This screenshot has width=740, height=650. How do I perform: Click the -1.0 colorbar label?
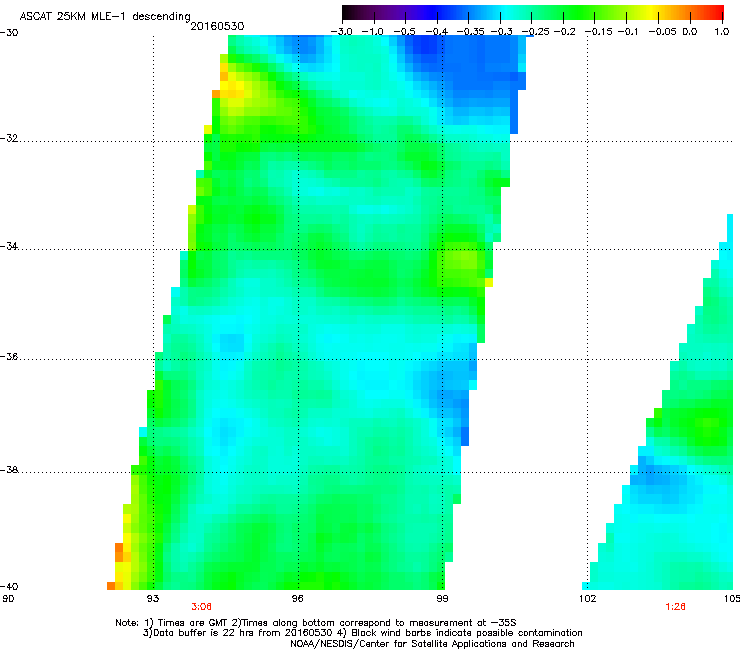click(372, 32)
